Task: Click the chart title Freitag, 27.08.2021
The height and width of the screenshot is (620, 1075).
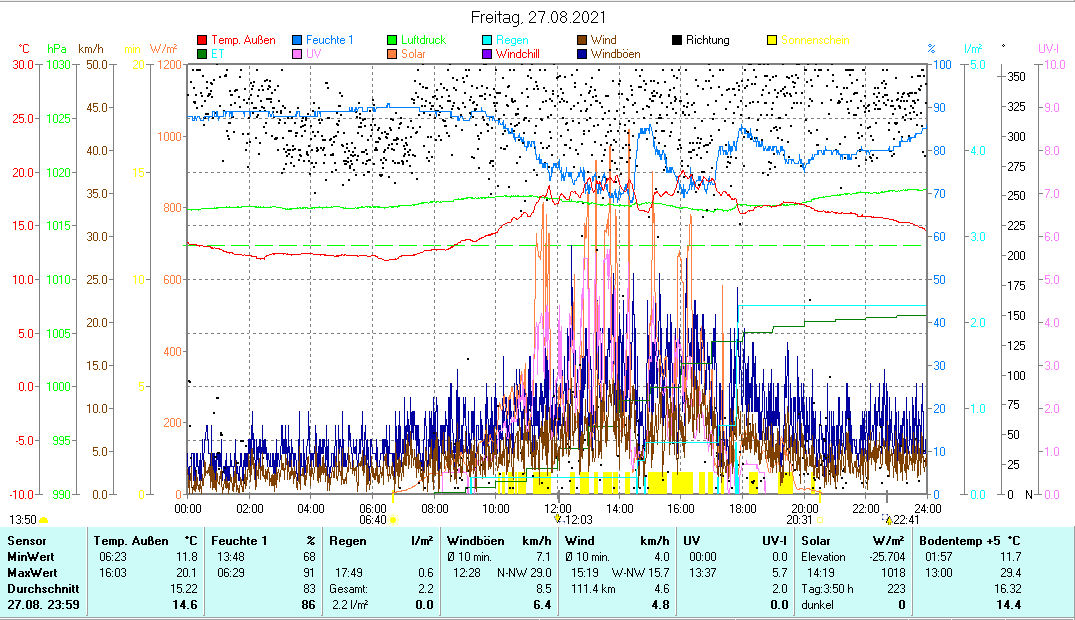Action: point(538,18)
